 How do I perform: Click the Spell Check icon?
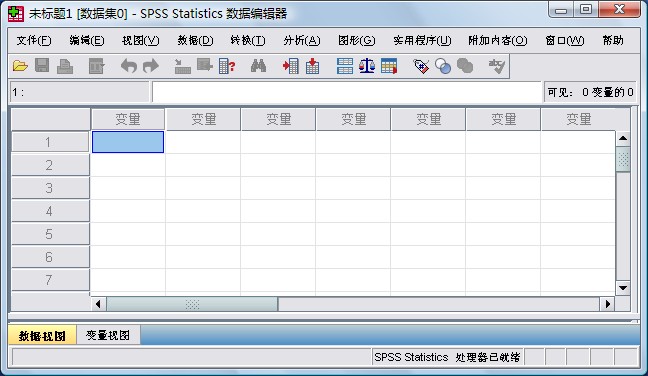[x=497, y=66]
